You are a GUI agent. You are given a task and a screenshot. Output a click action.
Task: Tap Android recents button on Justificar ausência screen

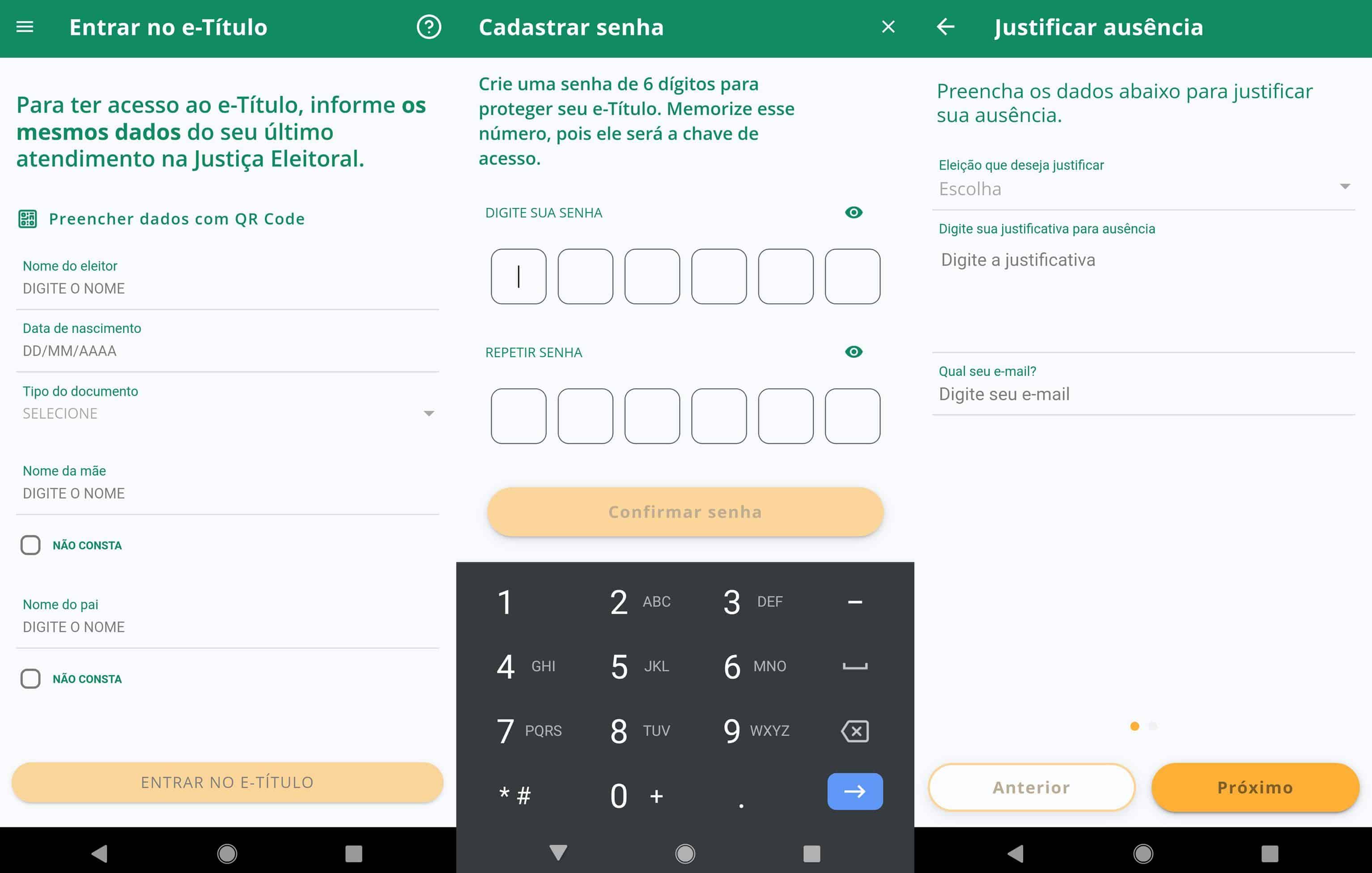point(1270,853)
